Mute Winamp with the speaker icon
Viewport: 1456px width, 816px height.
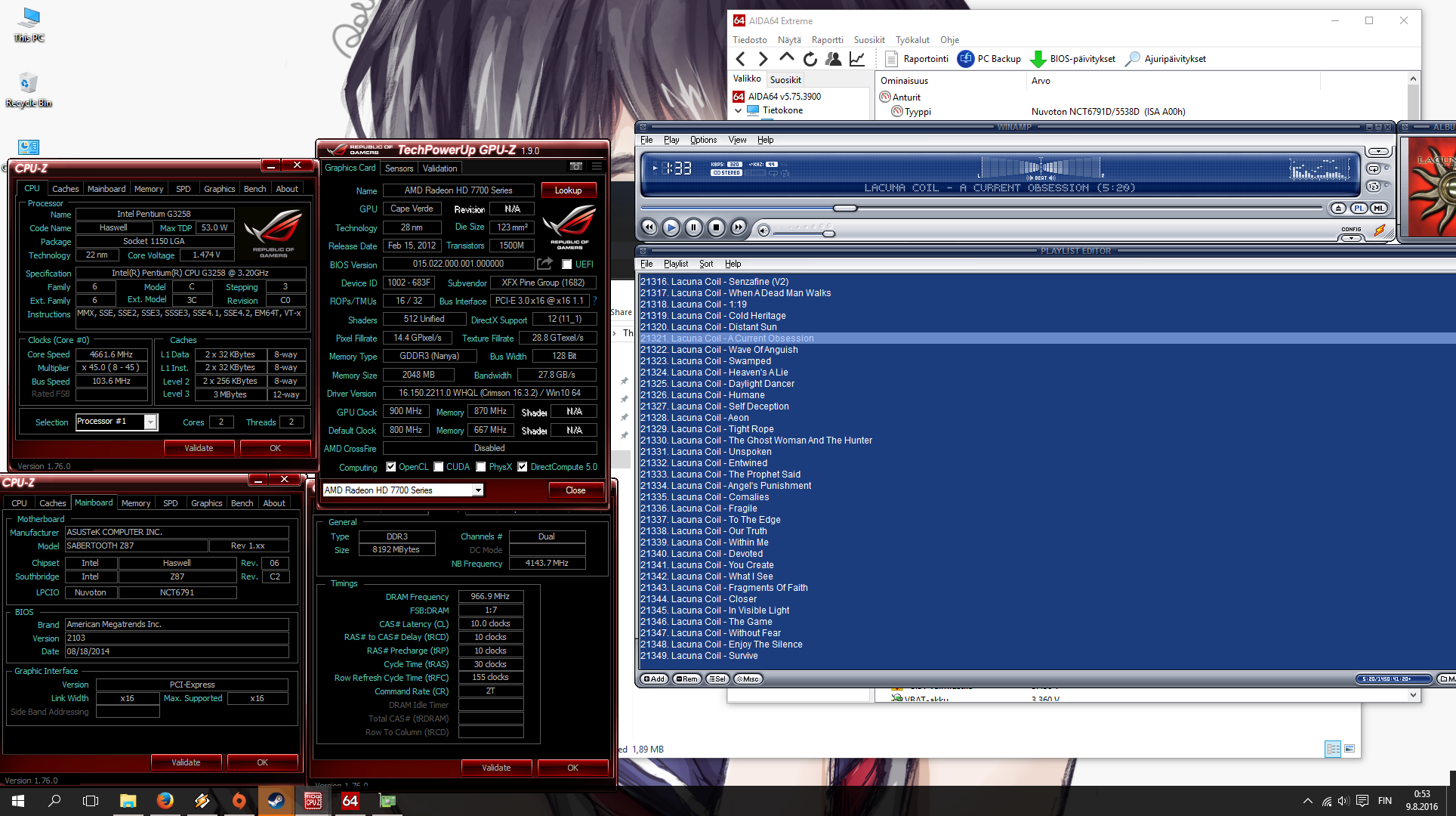[x=763, y=230]
